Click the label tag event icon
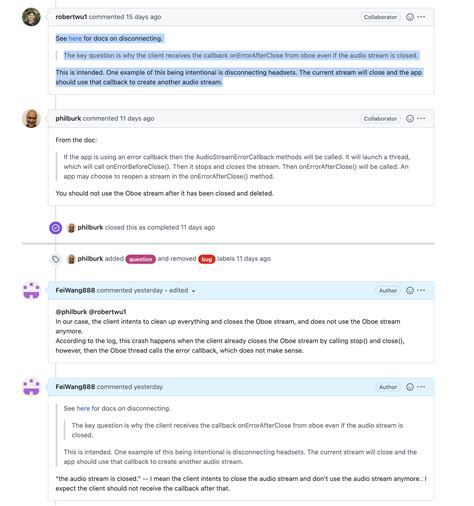The width and height of the screenshot is (474, 506). [x=56, y=259]
